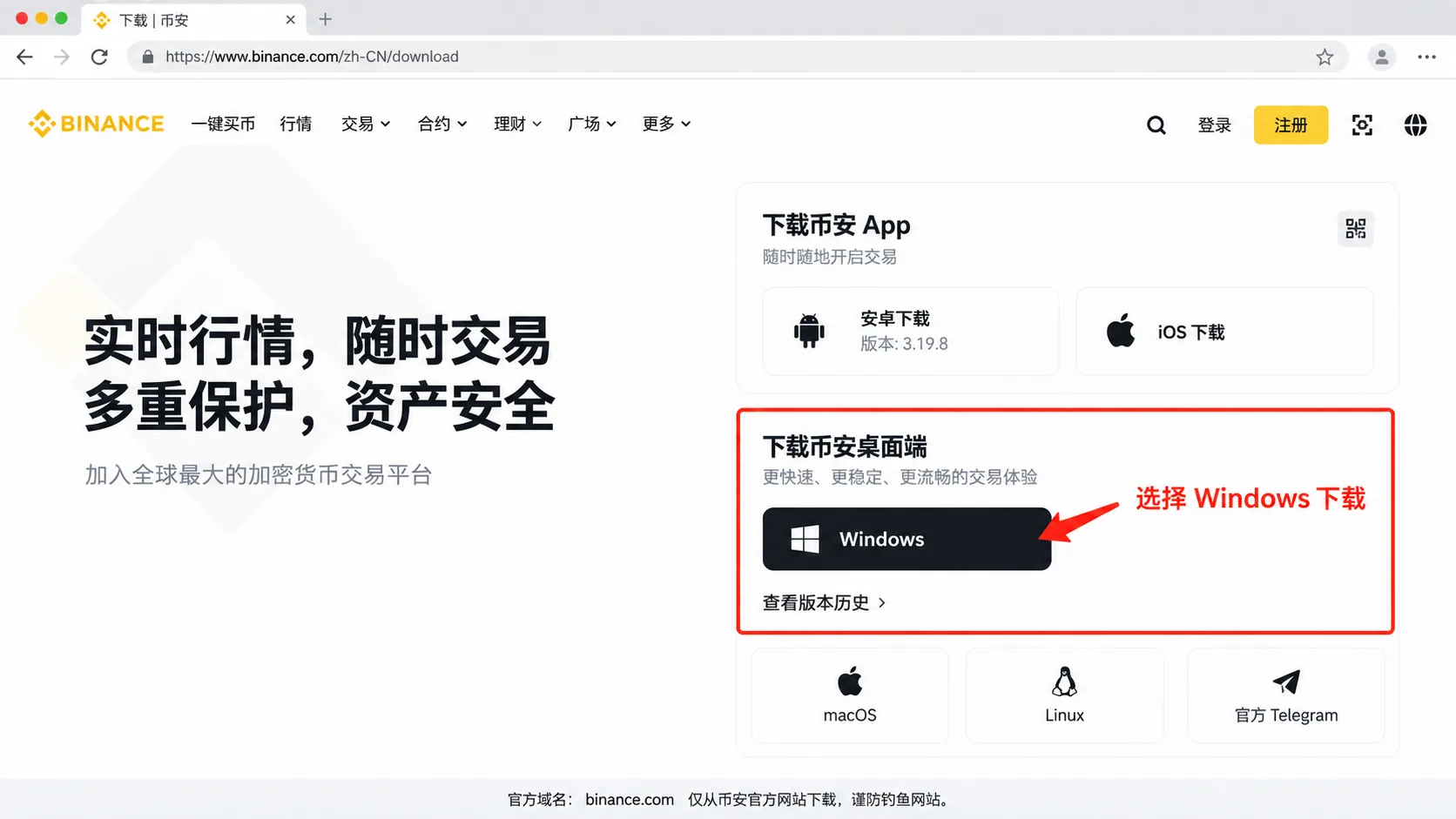Open the search magnifier icon

(x=1156, y=125)
